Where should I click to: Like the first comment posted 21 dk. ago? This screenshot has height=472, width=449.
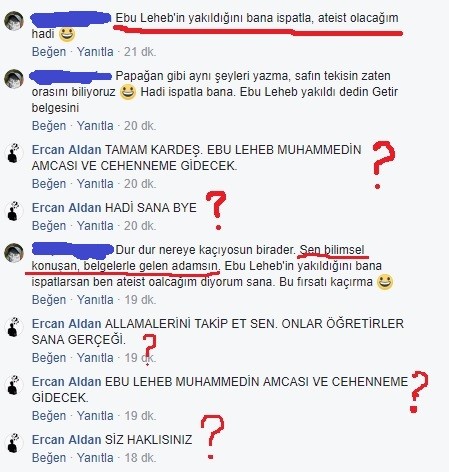click(49, 52)
